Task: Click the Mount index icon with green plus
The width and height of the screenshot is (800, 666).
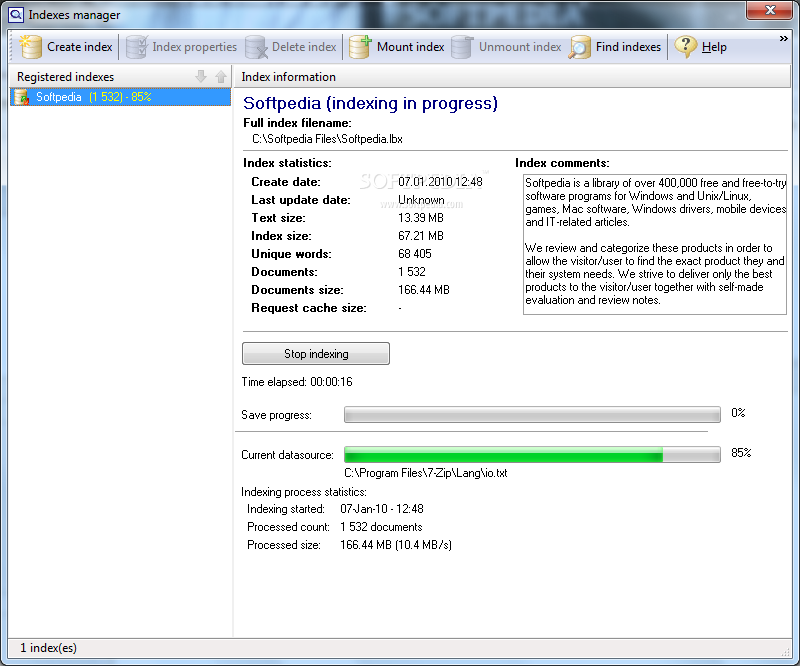Action: (360, 47)
